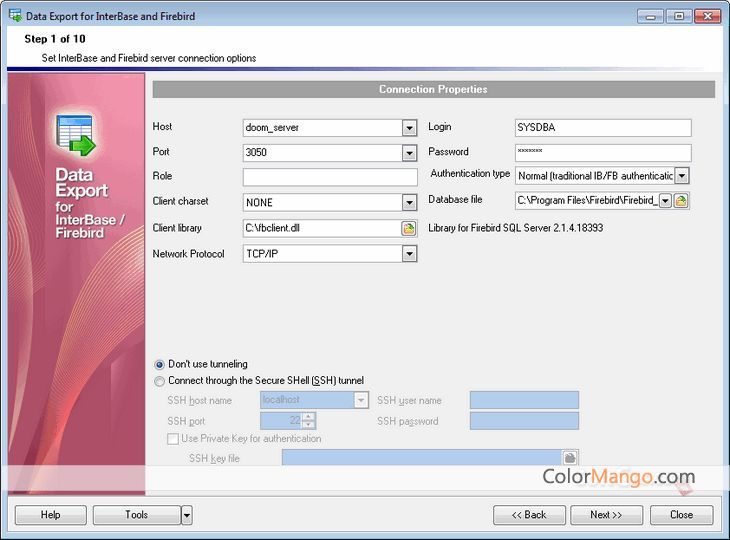Click the SSH user name field
The image size is (730, 540).
point(524,400)
